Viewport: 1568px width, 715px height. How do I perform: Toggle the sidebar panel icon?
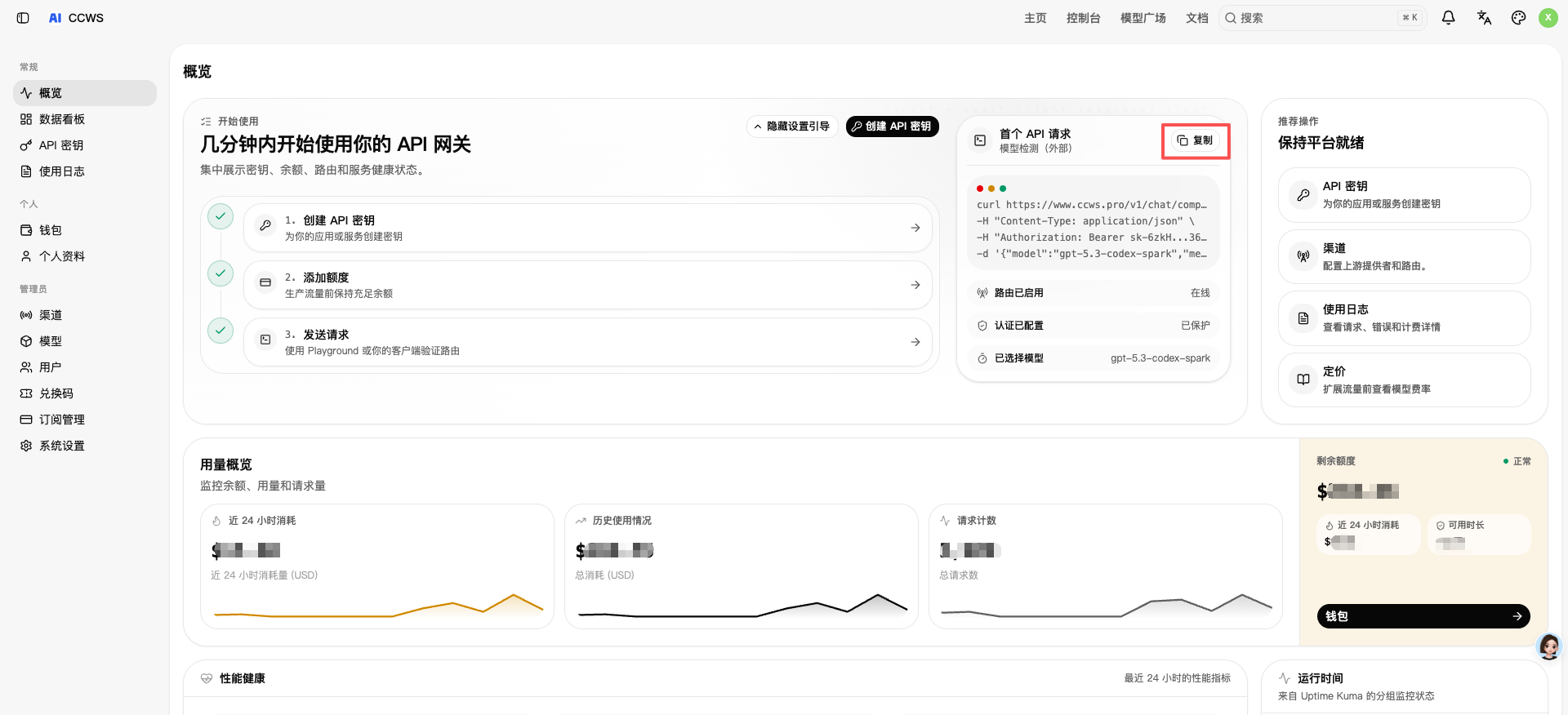pos(23,18)
